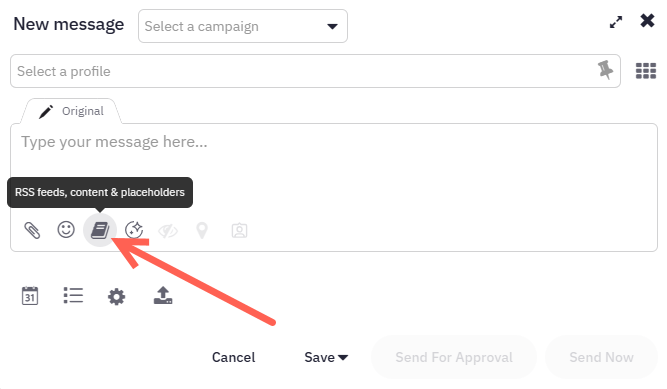Toggle the crossed-eye visibility icon
The width and height of the screenshot is (667, 389).
point(168,231)
